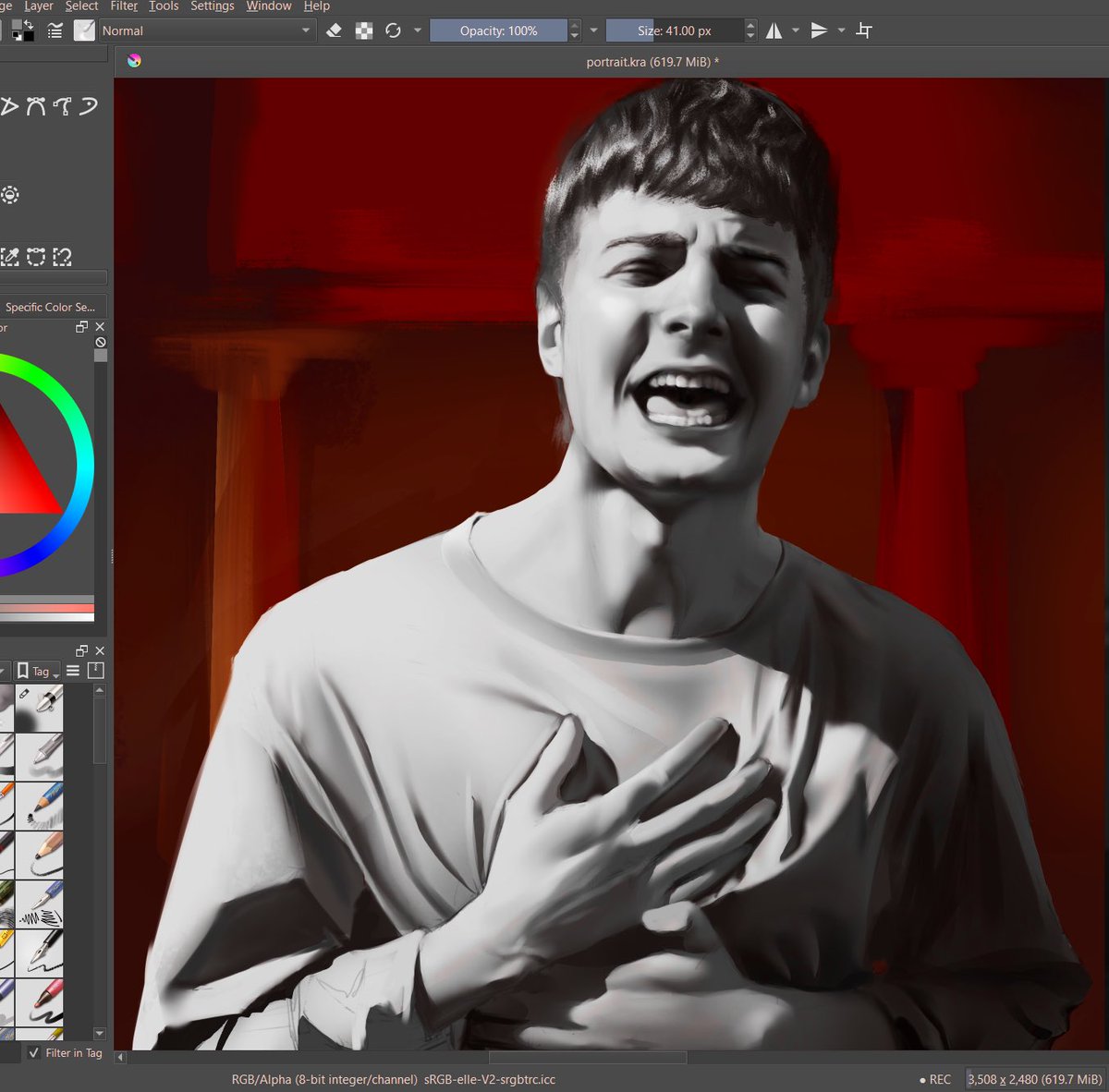Screen dimensions: 1109x1092
Task: Click brush presets scrollbar down arrow
Action: [100, 1034]
